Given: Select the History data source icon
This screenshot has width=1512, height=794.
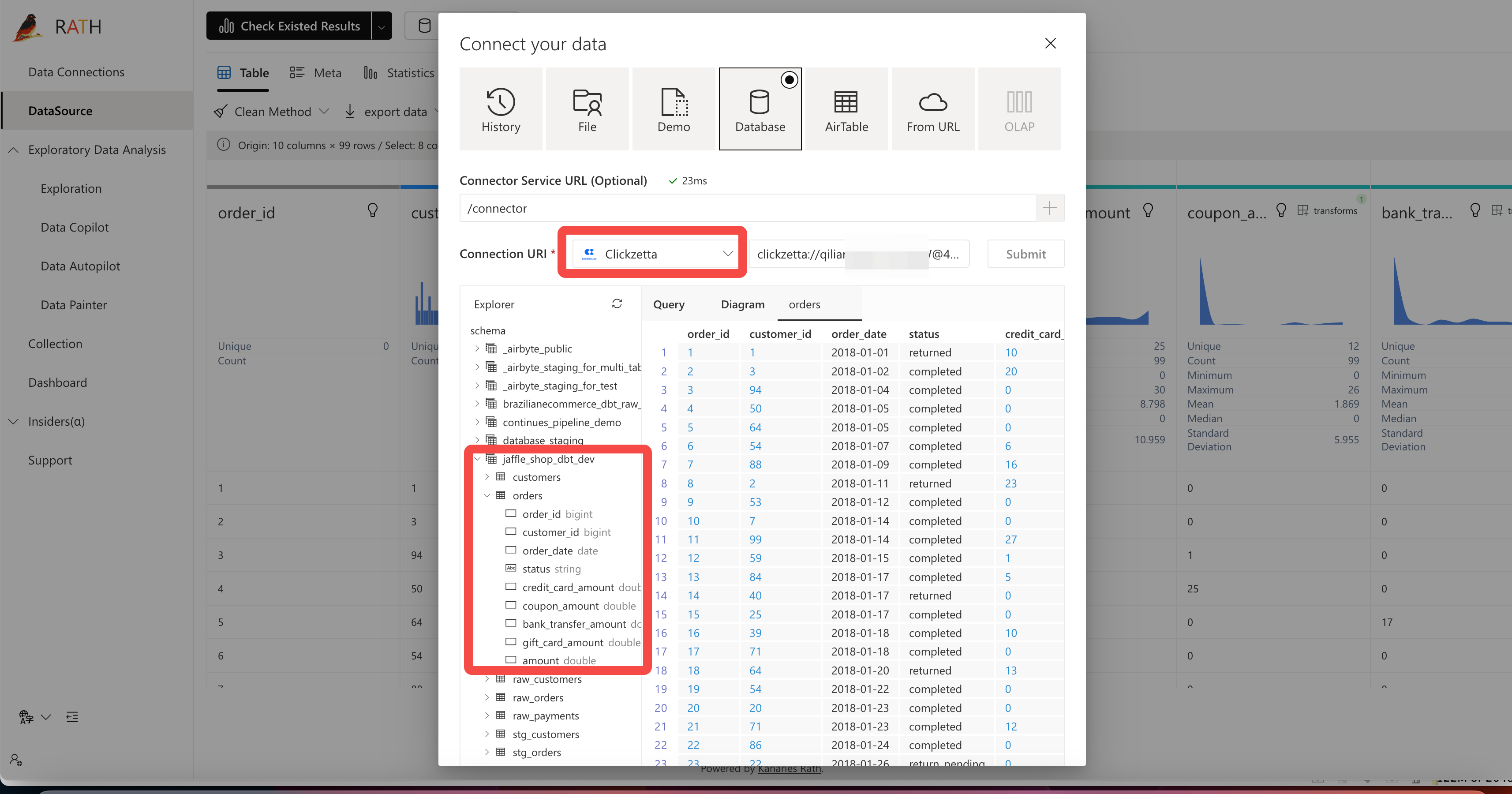Looking at the screenshot, I should tap(501, 109).
